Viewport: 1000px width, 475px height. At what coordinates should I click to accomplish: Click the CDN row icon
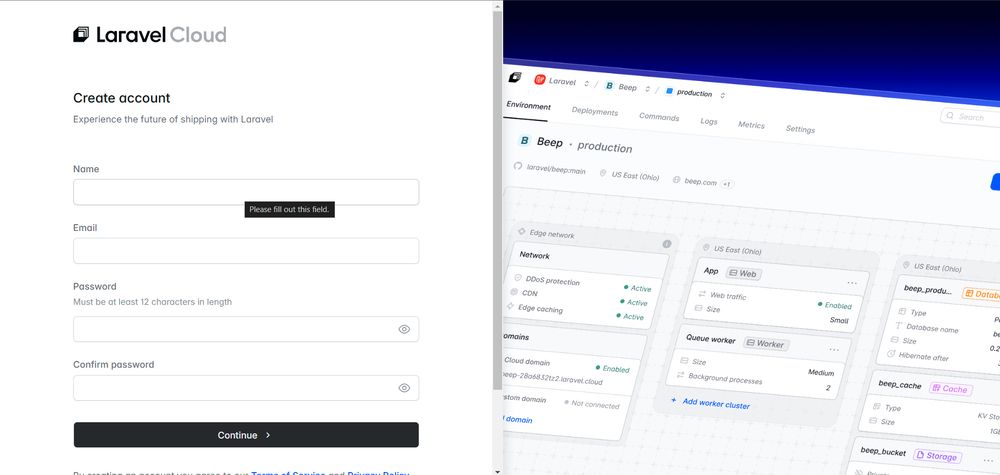[514, 292]
